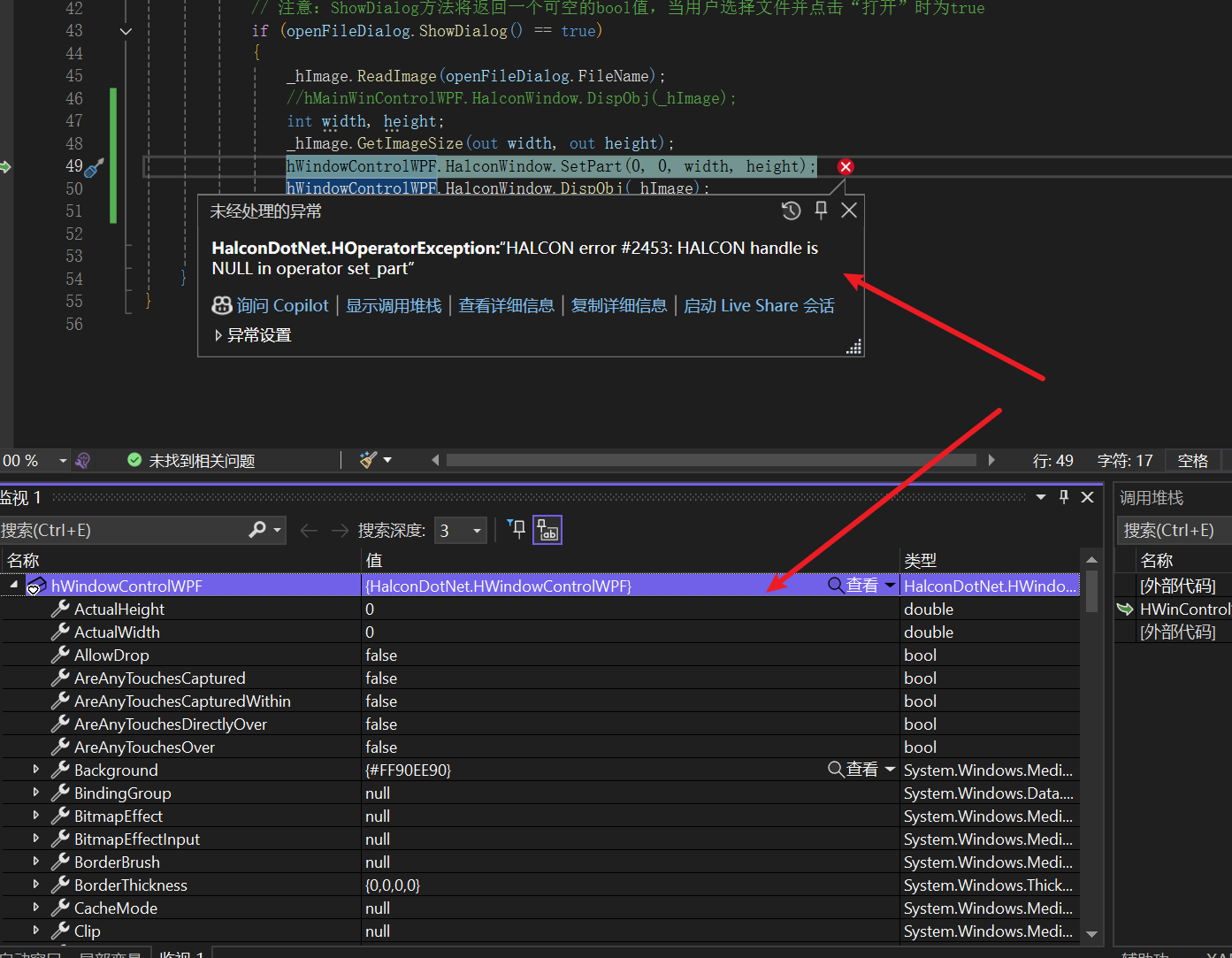The image size is (1232, 958).
Task: Click the wrench icon beside AllowDrop
Action: click(x=60, y=655)
